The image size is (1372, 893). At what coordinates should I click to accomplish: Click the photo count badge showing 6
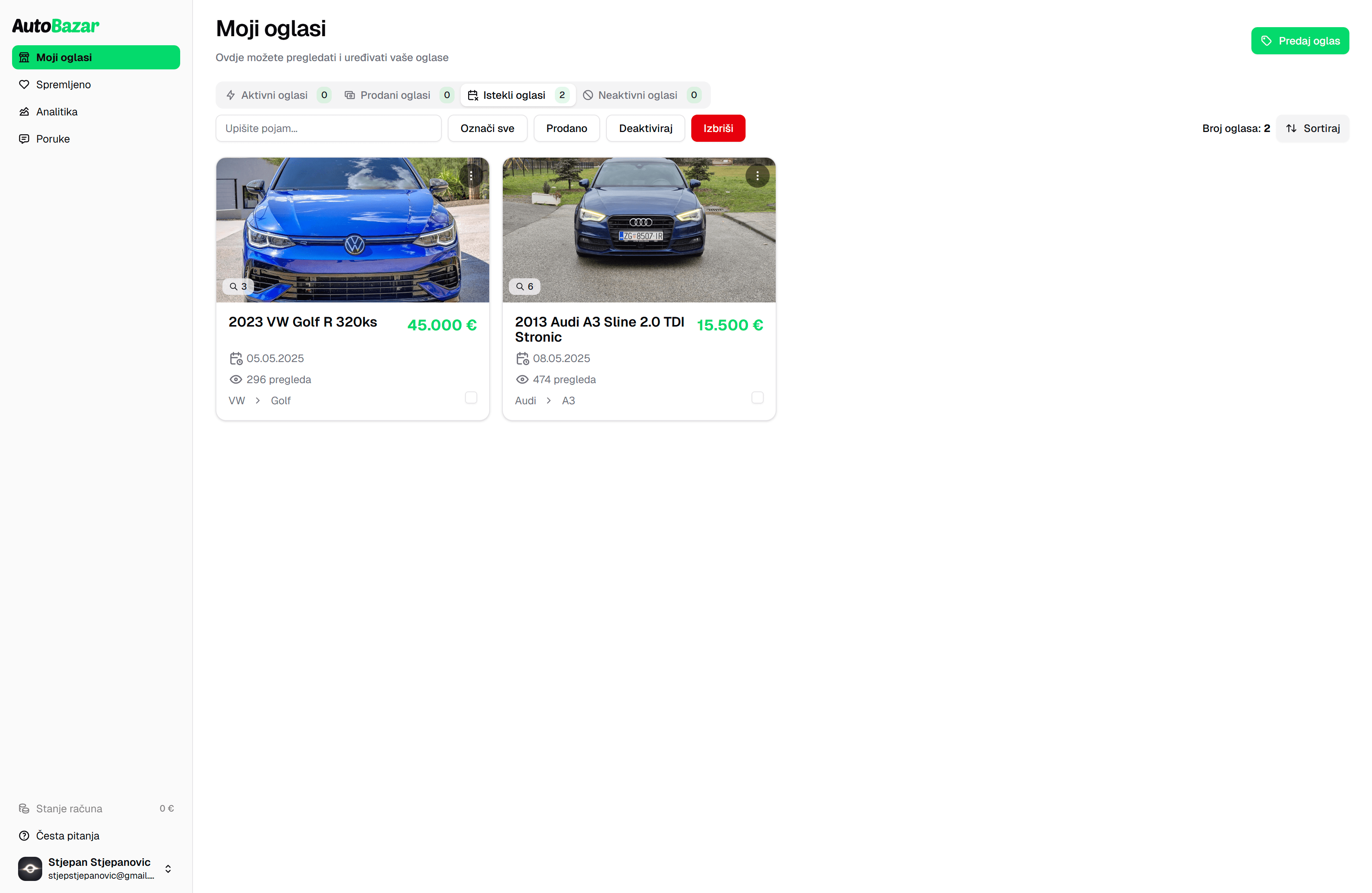(x=524, y=287)
